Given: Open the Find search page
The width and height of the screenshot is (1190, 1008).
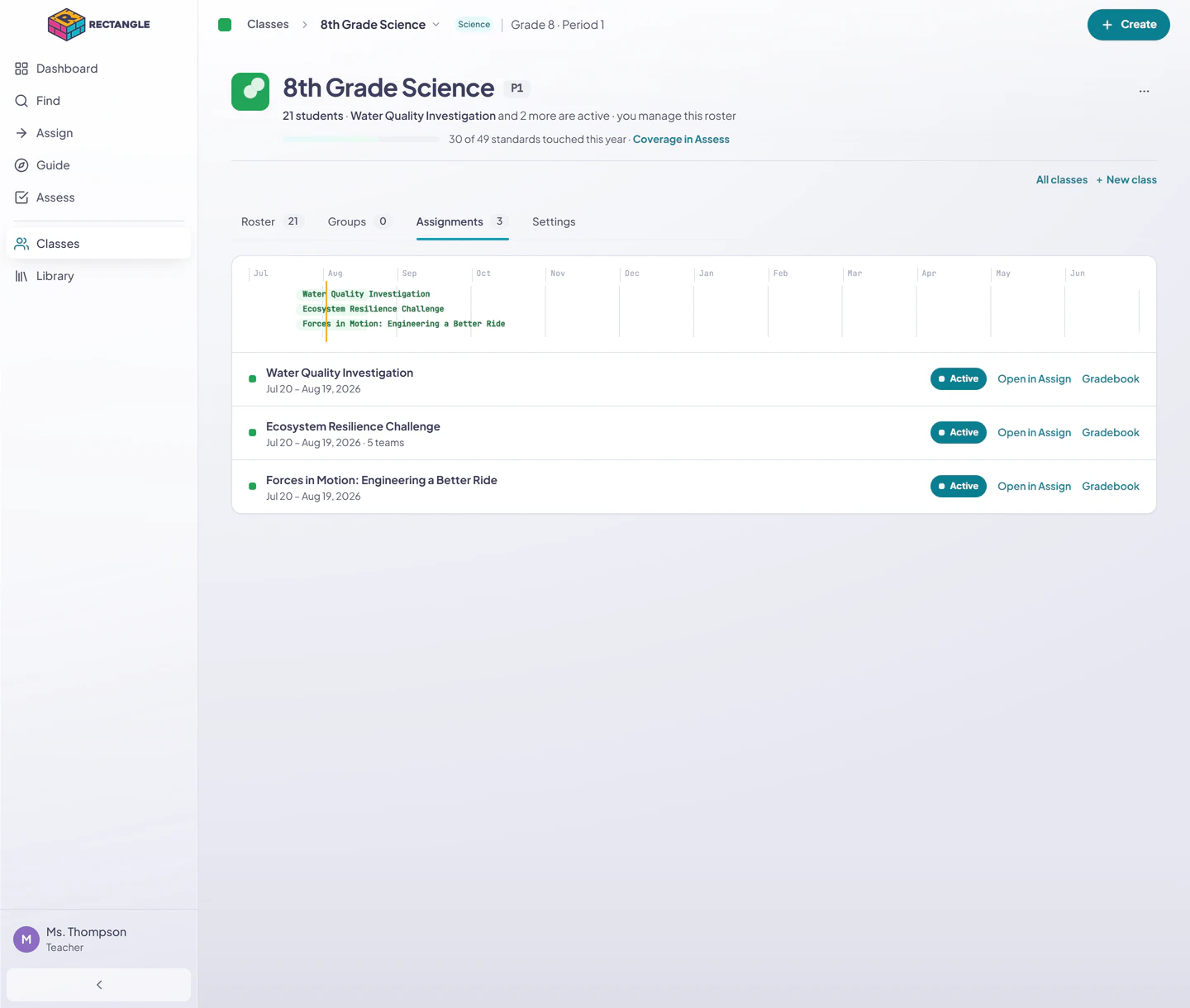Looking at the screenshot, I should [98, 101].
